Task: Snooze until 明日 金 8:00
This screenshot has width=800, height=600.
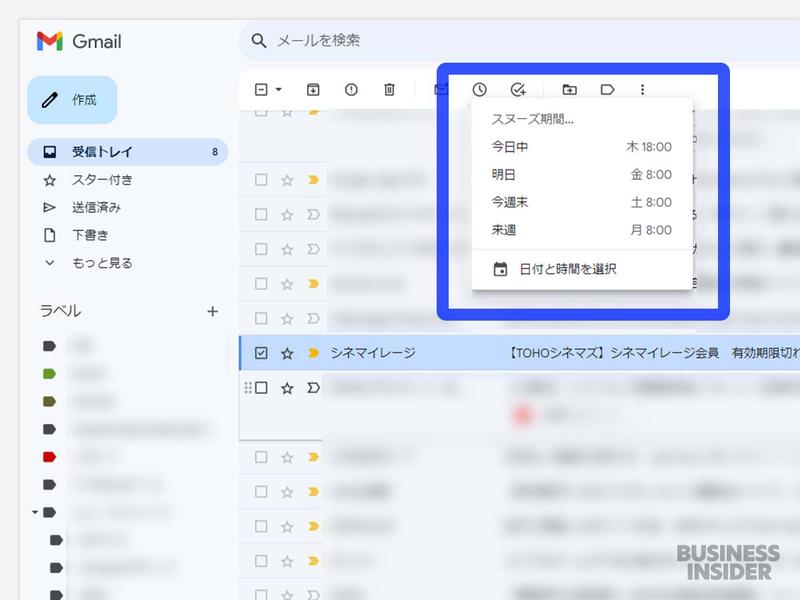Action: [x=582, y=174]
